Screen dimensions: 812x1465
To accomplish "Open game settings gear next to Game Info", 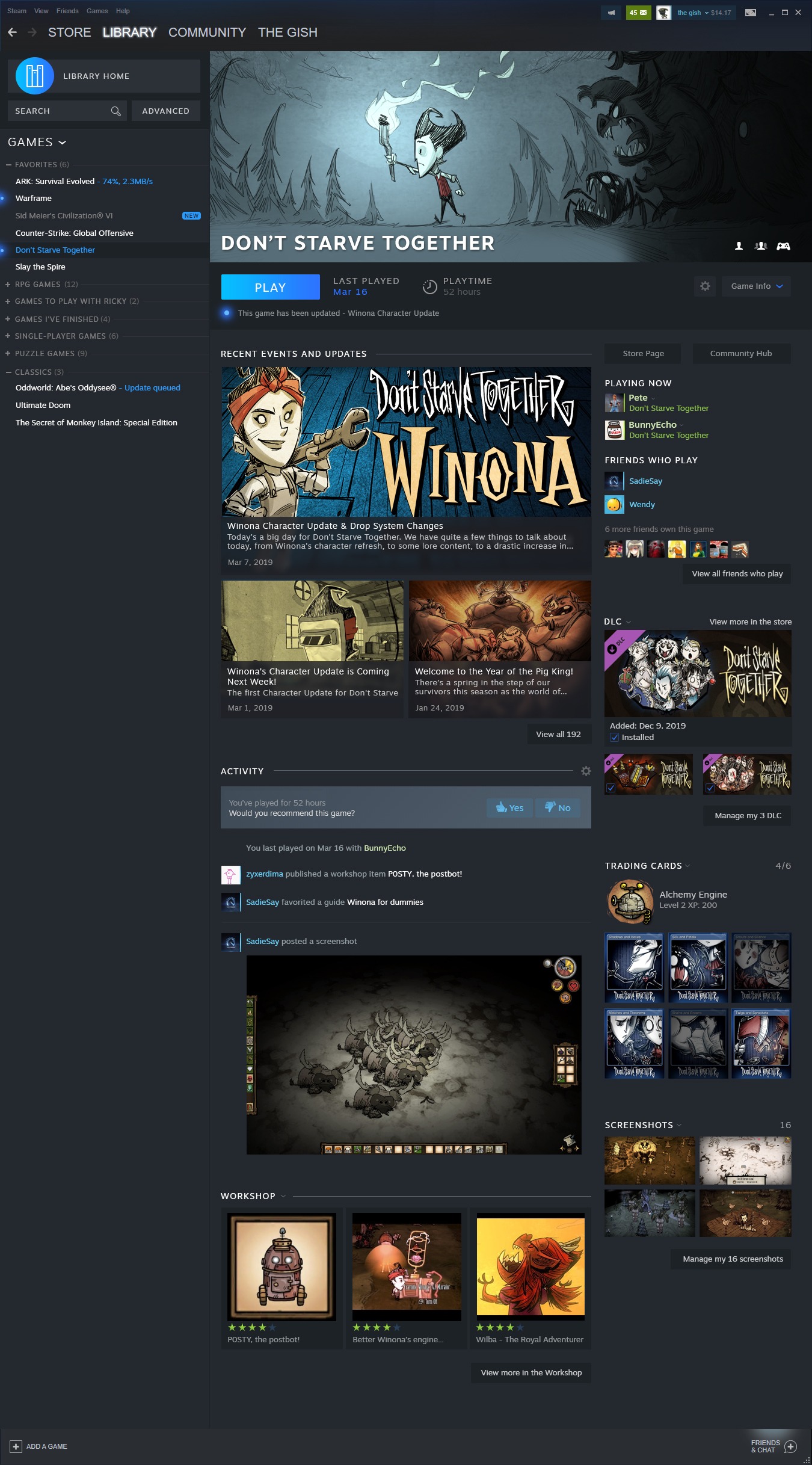I will click(705, 286).
